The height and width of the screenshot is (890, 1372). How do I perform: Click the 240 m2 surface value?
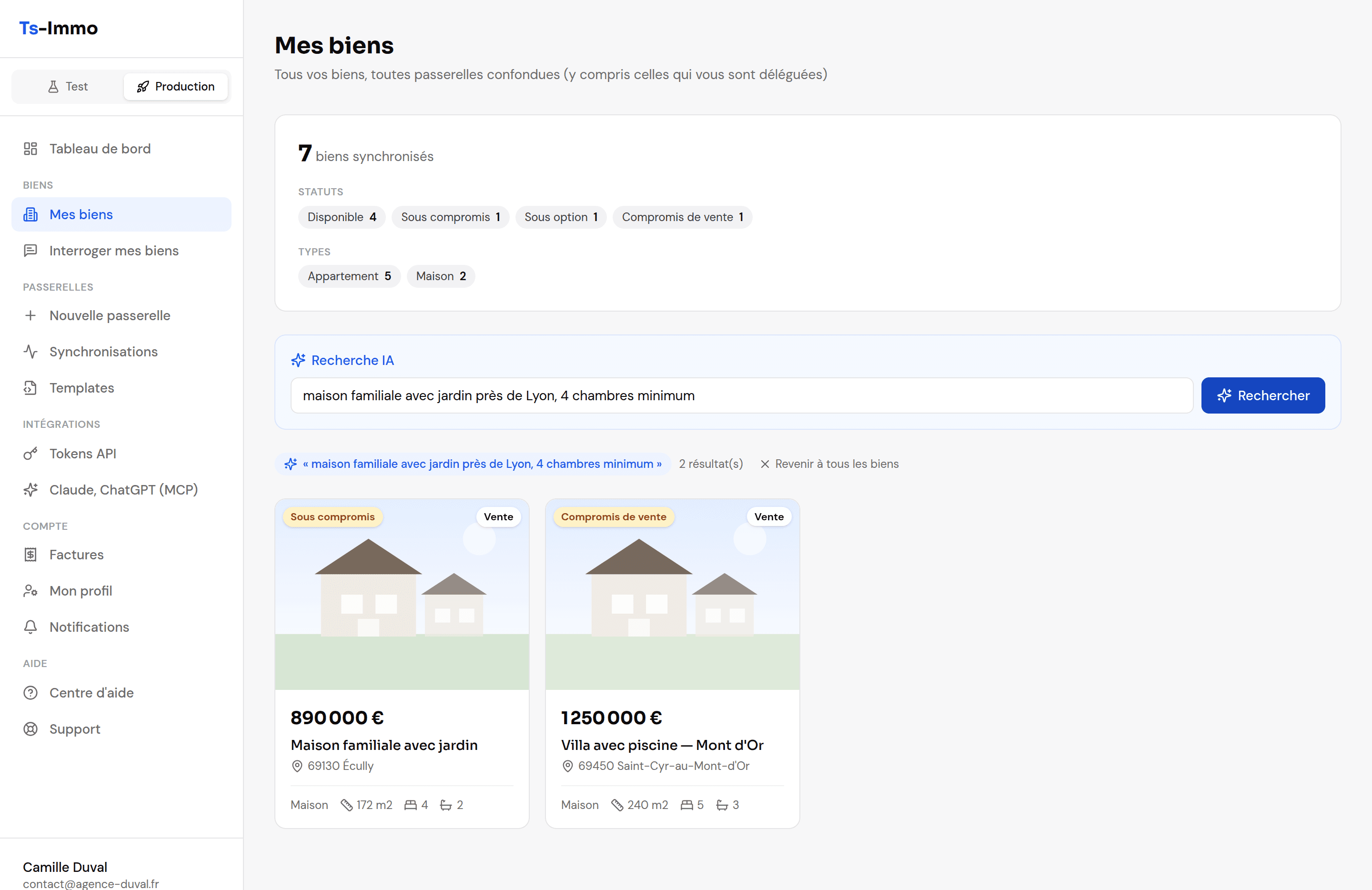[647, 805]
